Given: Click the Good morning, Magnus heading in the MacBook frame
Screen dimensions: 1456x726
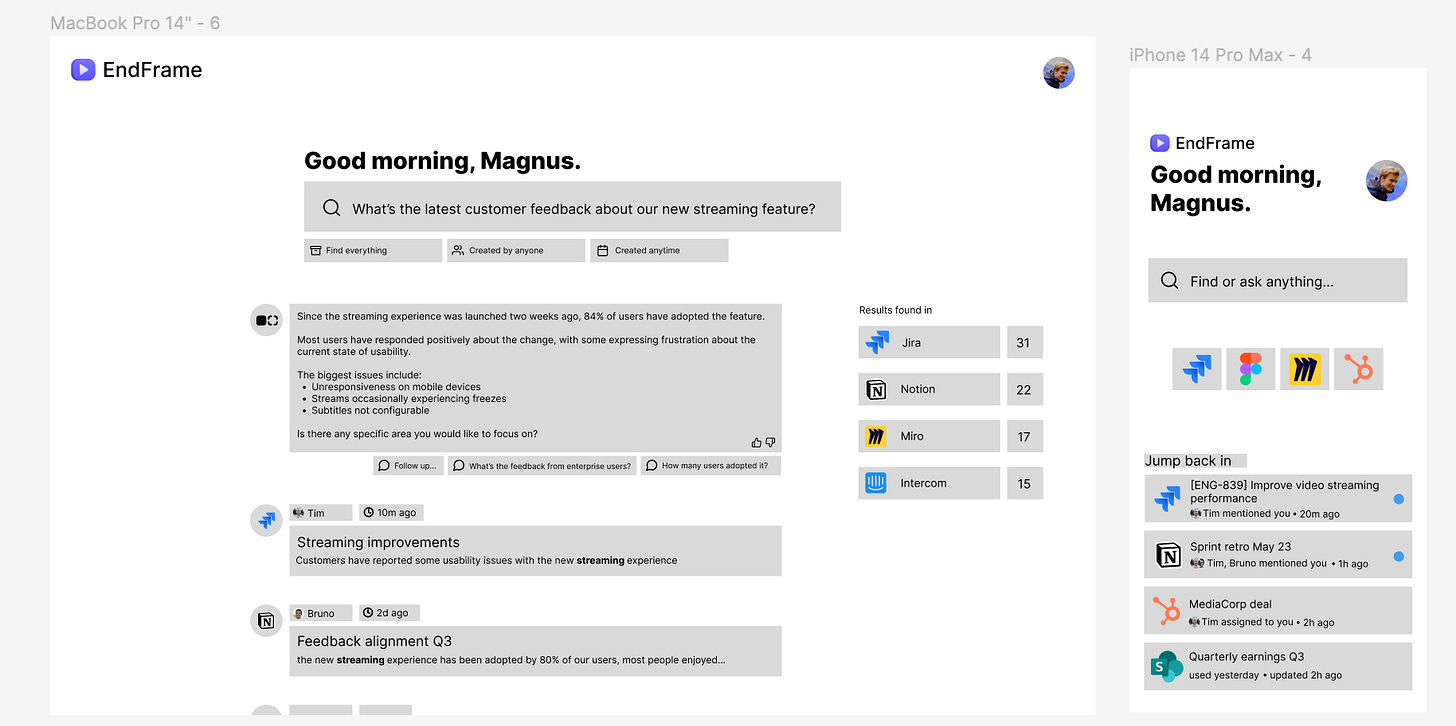Looking at the screenshot, I should [x=442, y=161].
